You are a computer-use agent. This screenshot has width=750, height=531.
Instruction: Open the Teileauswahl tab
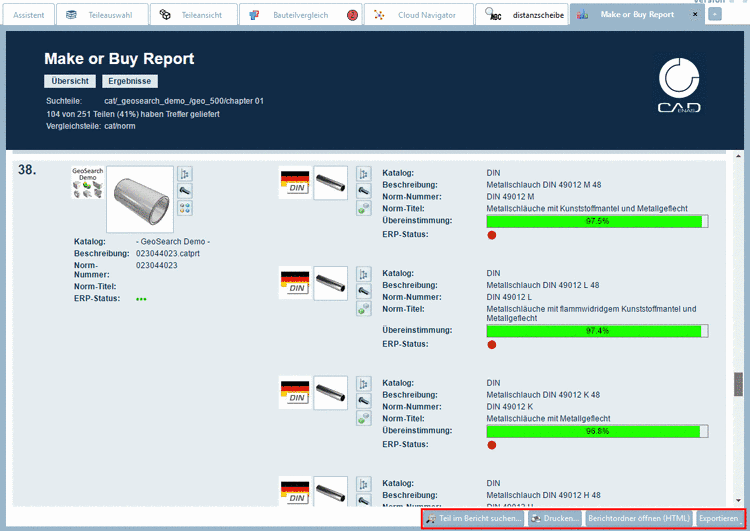102,15
